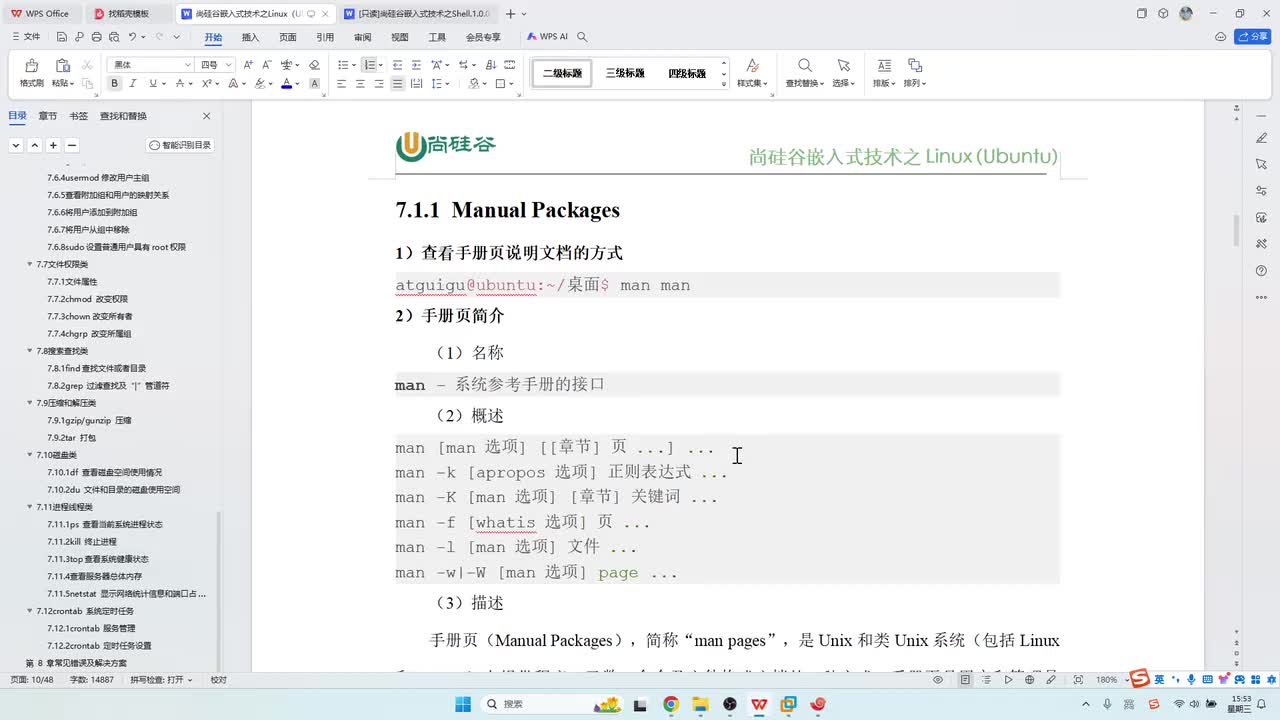Click the 智能识别目录 button
The width and height of the screenshot is (1280, 720).
(x=181, y=145)
